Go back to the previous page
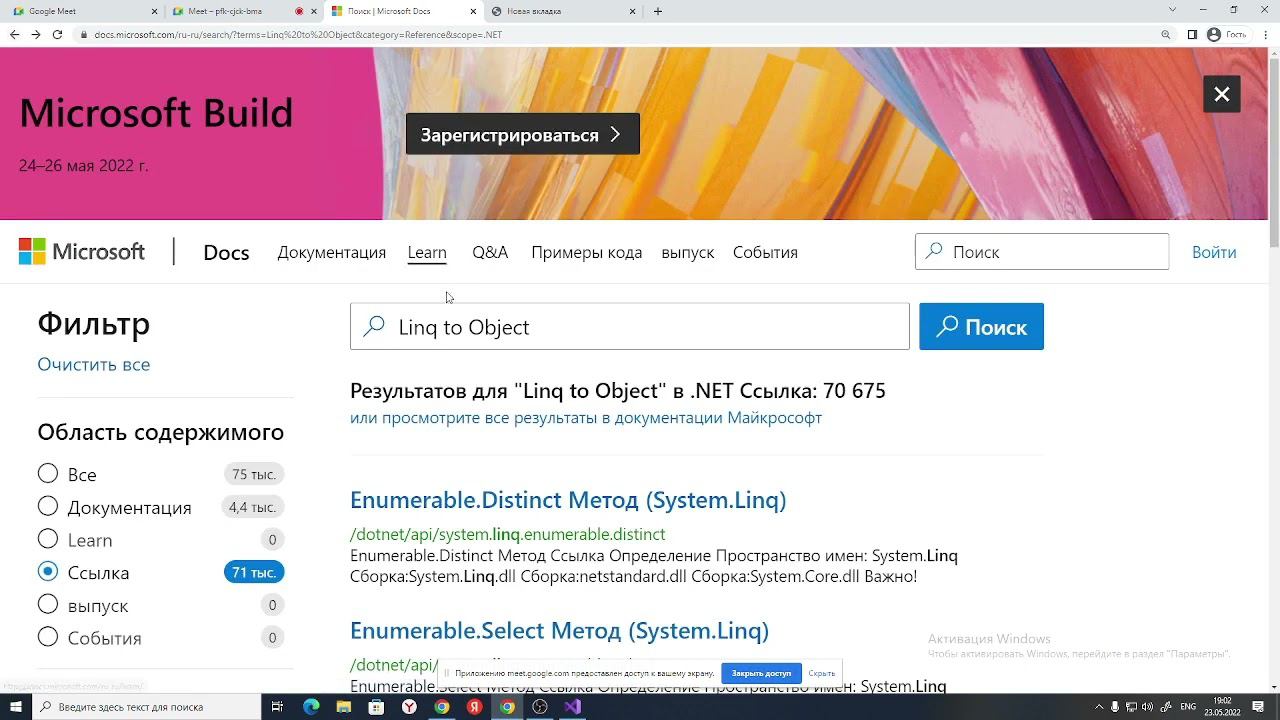Screen dimensions: 1280x720 14,34
